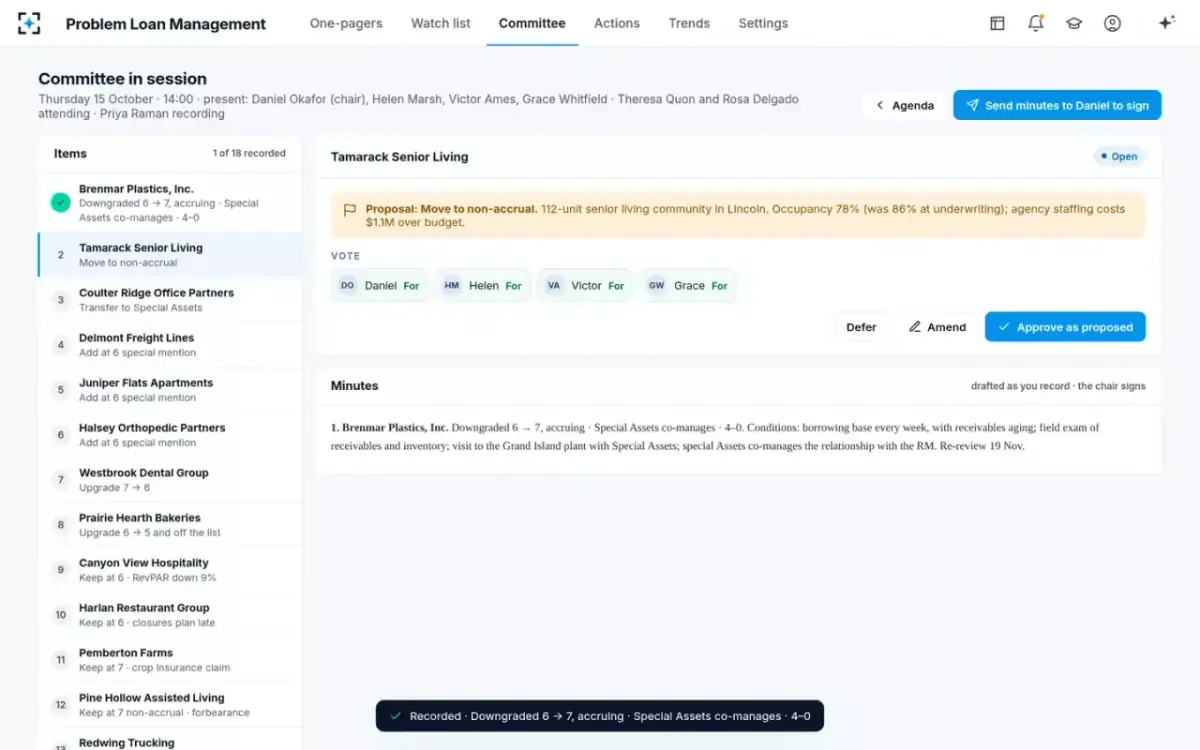1200x750 pixels.
Task: Open the Canyon View Hospitality item
Action: 170,570
